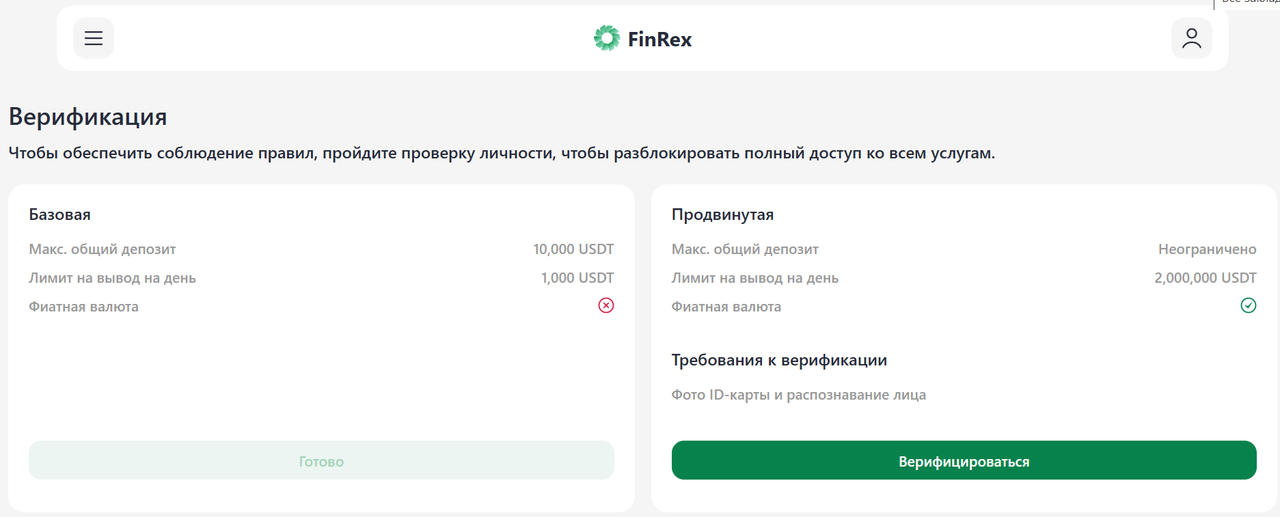Click the disabled Готово button

[x=321, y=461]
